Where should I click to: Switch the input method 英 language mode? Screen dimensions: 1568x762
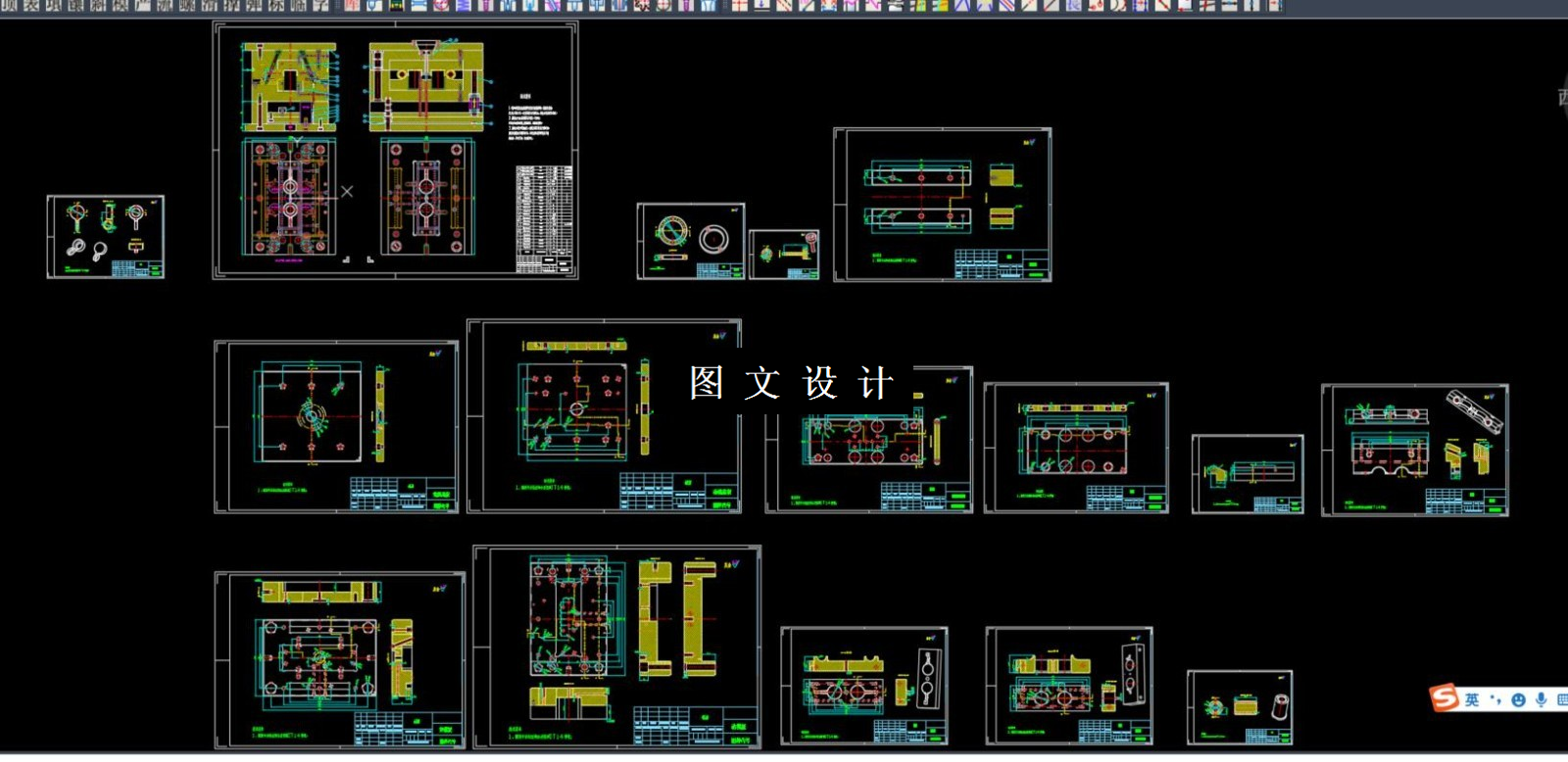coord(1472,699)
